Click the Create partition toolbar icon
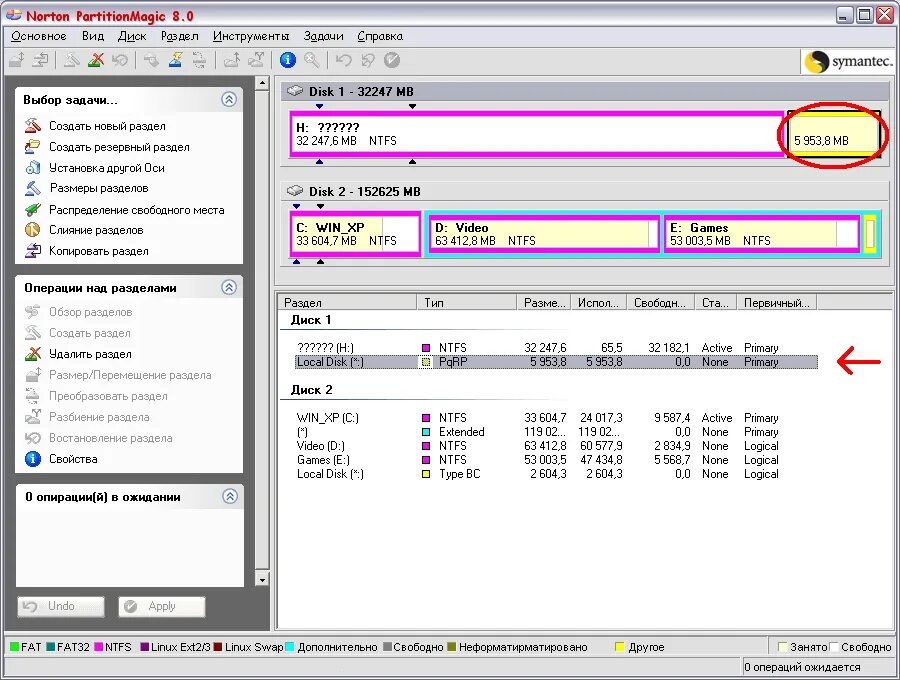 (x=71, y=60)
